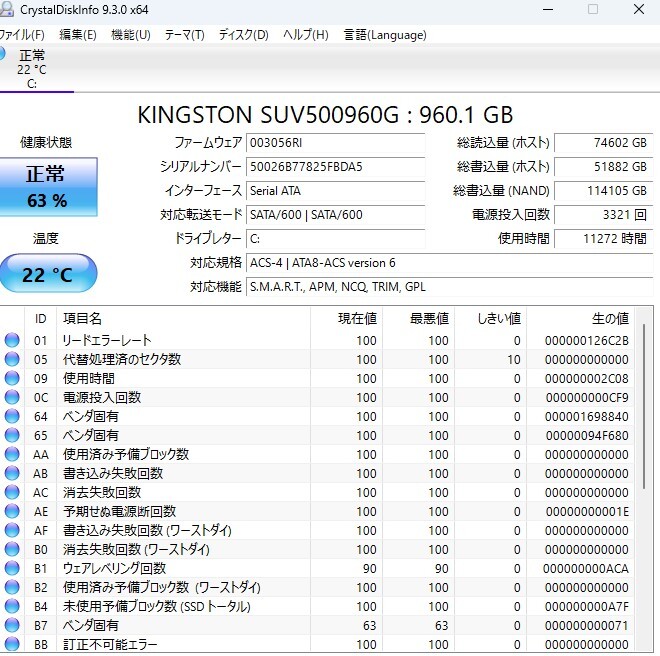Click the serial number field 50026B77825FBDA5

pyautogui.click(x=335, y=167)
